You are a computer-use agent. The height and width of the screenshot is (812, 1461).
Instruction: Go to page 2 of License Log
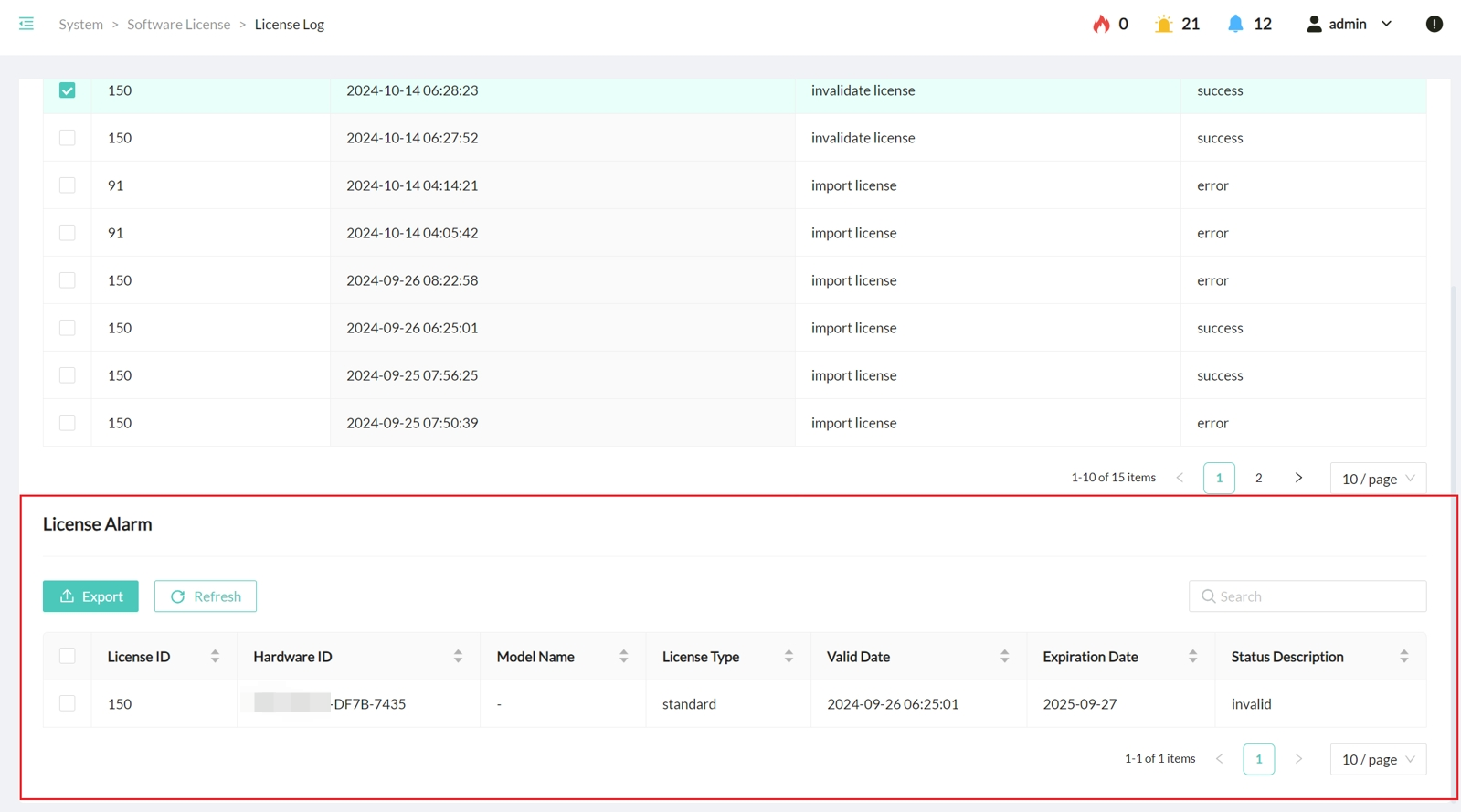pos(1258,478)
